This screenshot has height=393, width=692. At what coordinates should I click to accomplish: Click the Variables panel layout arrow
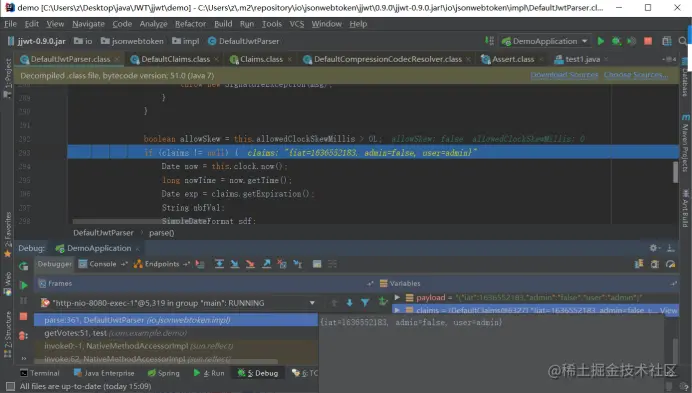pyautogui.click(x=673, y=283)
